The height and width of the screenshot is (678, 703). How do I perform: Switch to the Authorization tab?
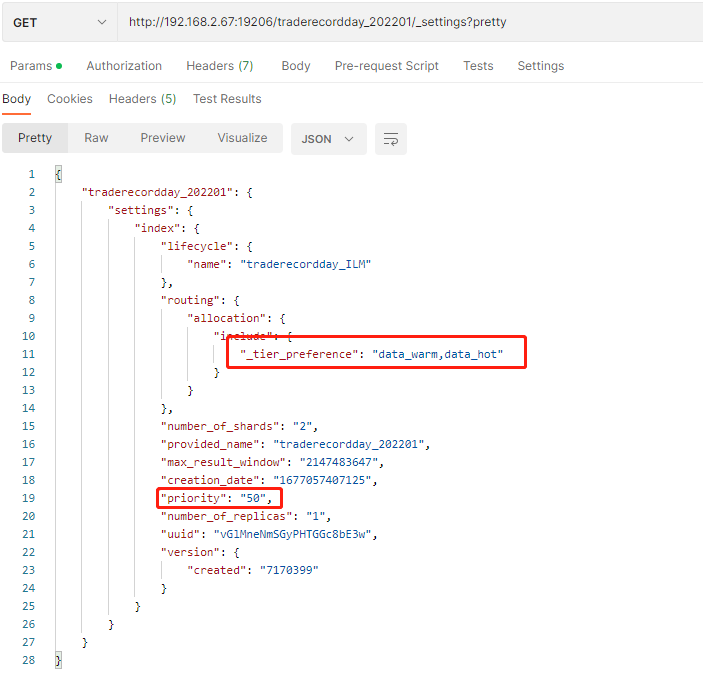[x=124, y=66]
